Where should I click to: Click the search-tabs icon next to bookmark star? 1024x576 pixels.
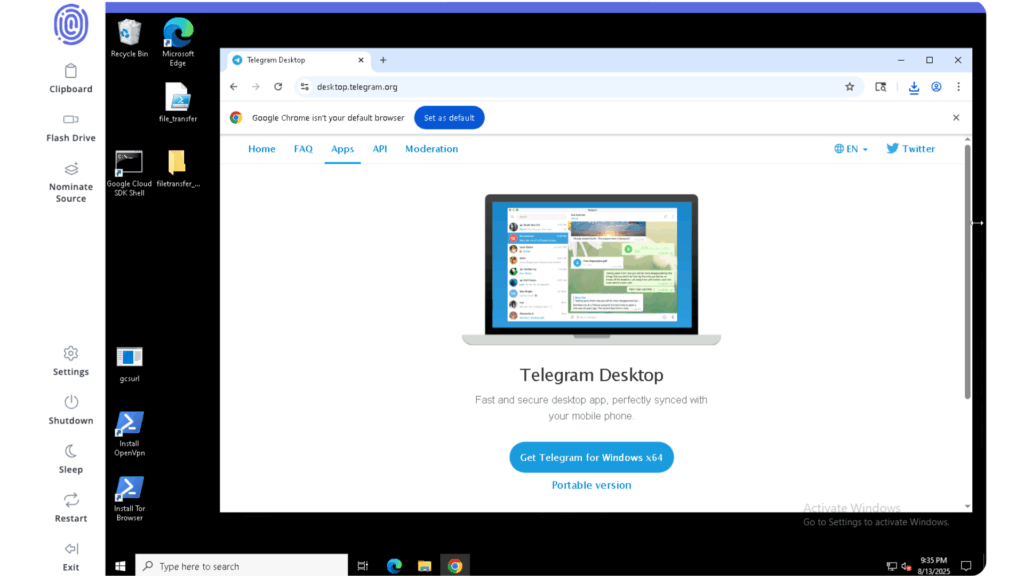click(880, 87)
